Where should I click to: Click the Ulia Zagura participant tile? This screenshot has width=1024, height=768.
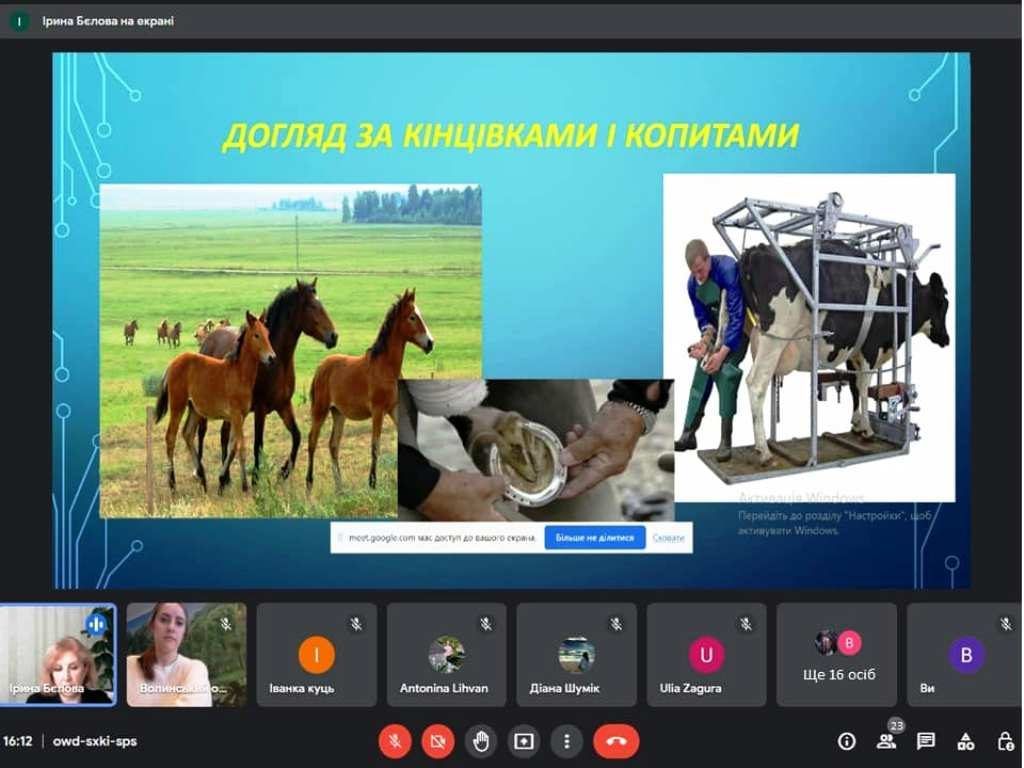[x=706, y=655]
